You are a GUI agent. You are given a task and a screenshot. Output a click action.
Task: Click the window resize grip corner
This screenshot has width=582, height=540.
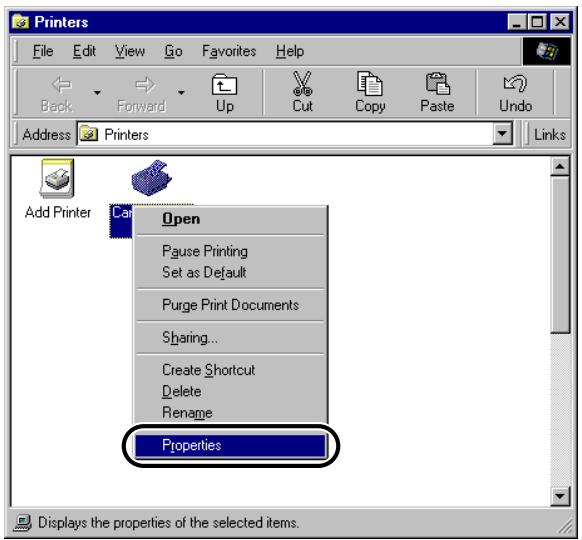pos(566,526)
